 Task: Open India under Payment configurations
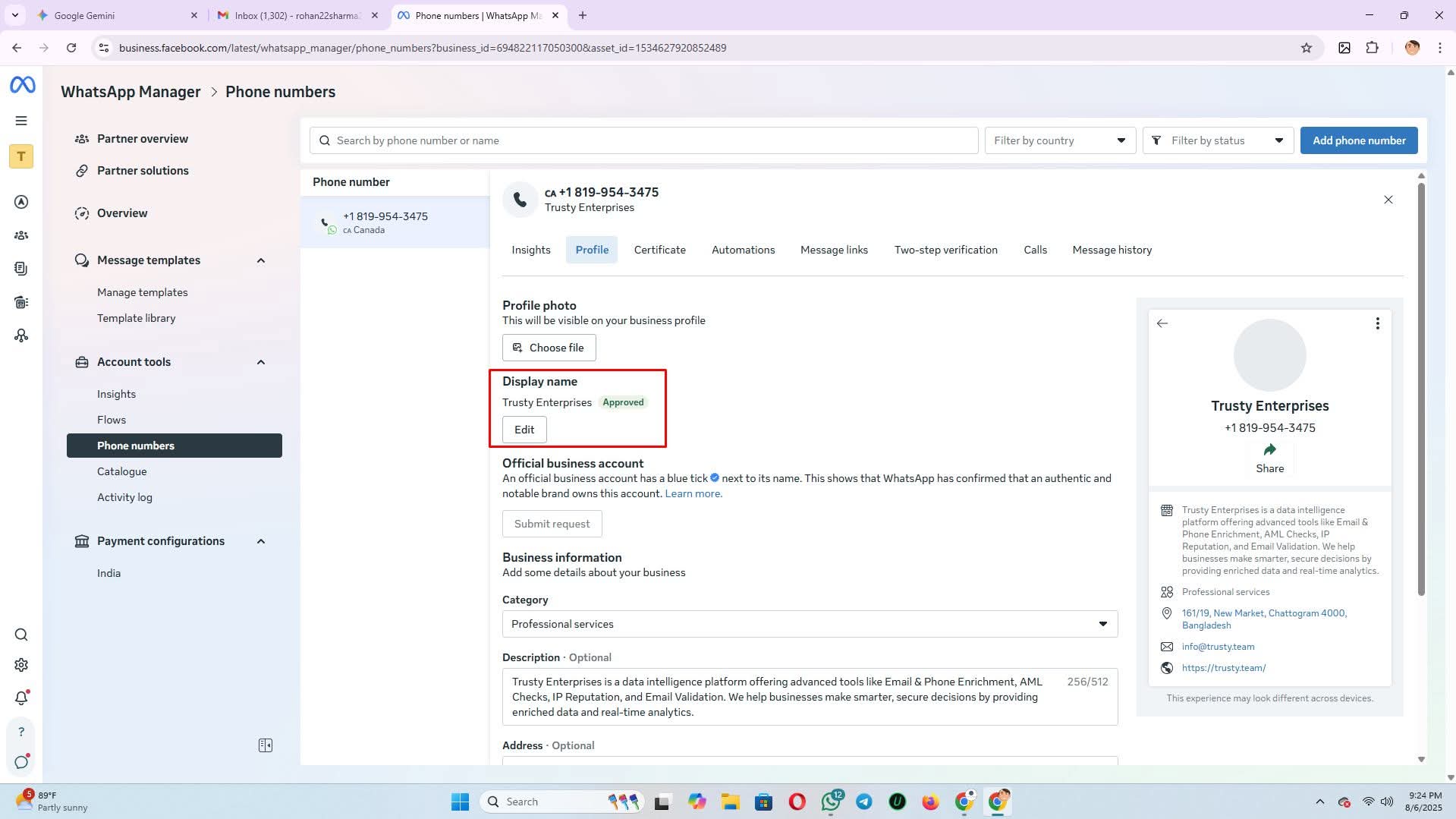point(108,573)
